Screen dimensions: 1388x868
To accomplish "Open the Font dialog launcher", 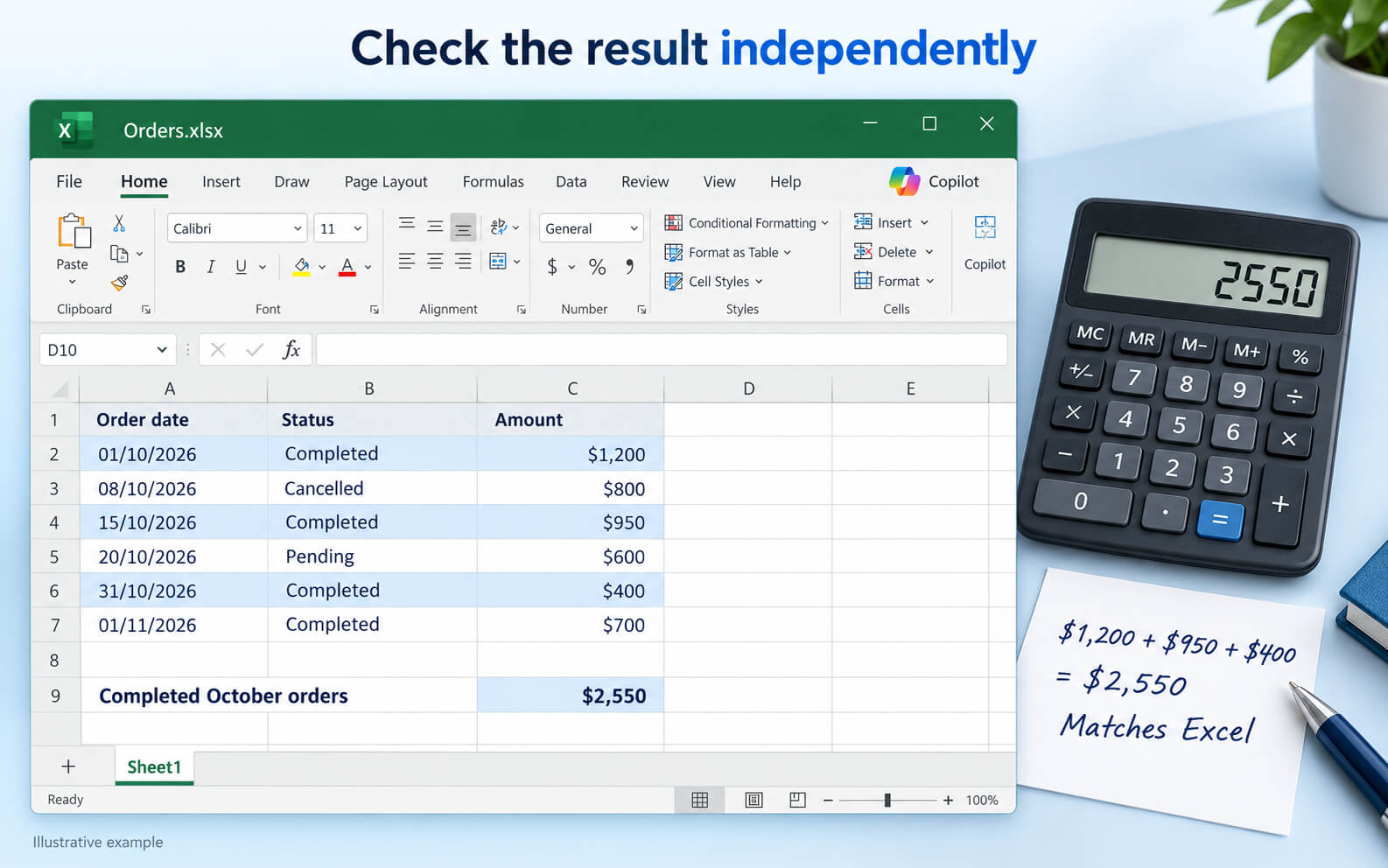I will (375, 310).
